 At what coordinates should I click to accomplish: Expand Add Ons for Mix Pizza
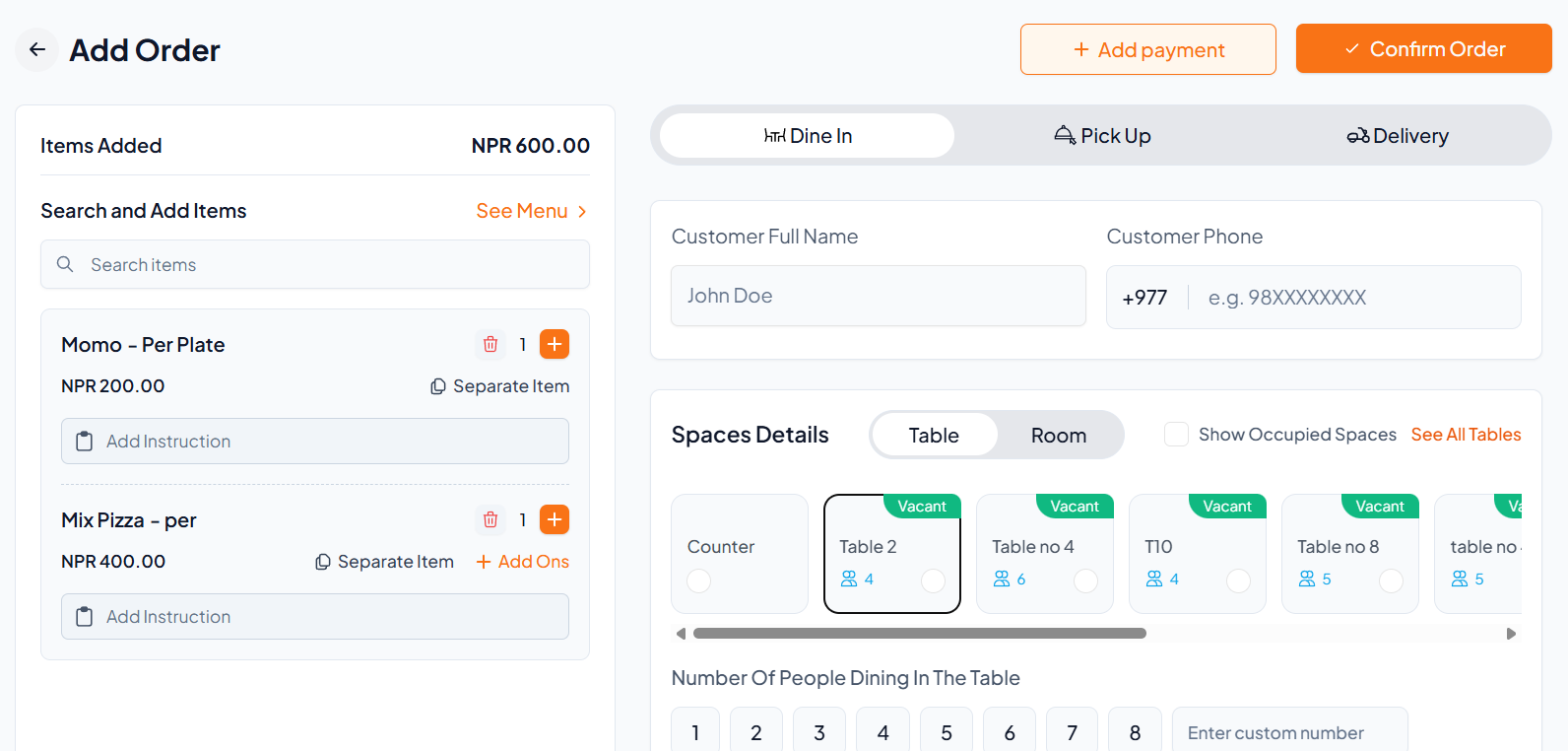click(x=523, y=562)
